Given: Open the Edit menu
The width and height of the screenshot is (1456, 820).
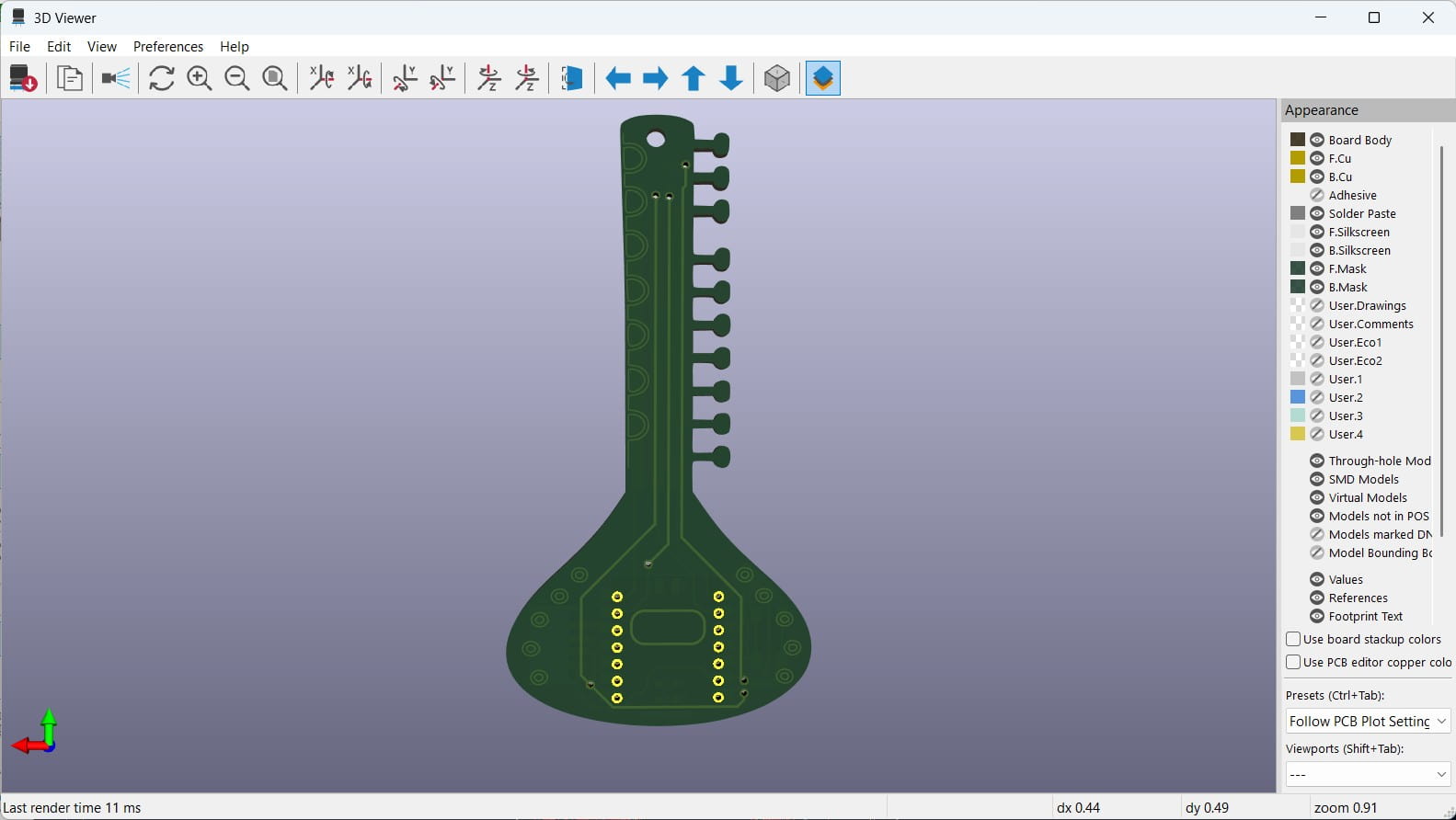Looking at the screenshot, I should pos(59,46).
